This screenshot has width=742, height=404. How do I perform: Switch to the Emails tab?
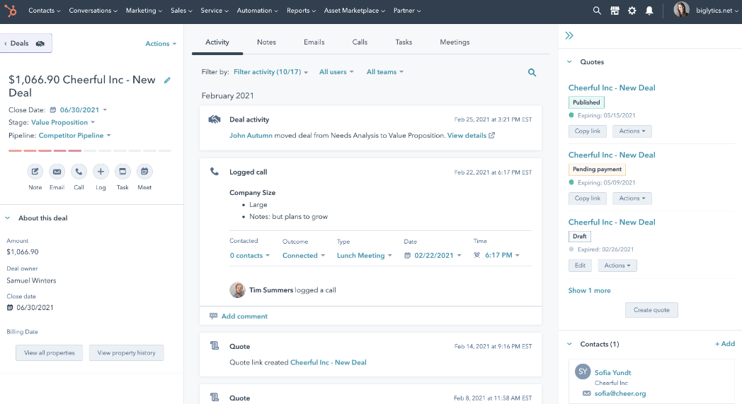[x=314, y=42]
